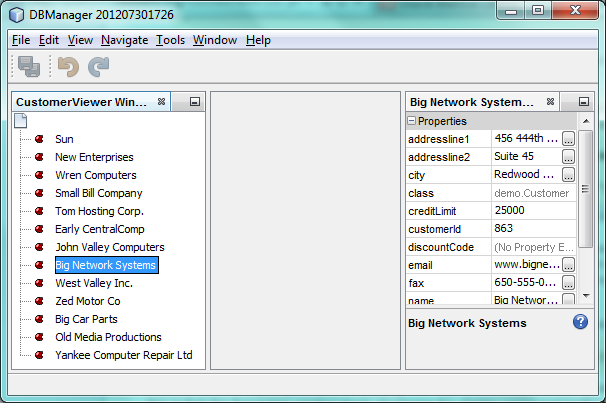The image size is (606, 403).
Task: Minimize the properties panel
Action: [585, 102]
